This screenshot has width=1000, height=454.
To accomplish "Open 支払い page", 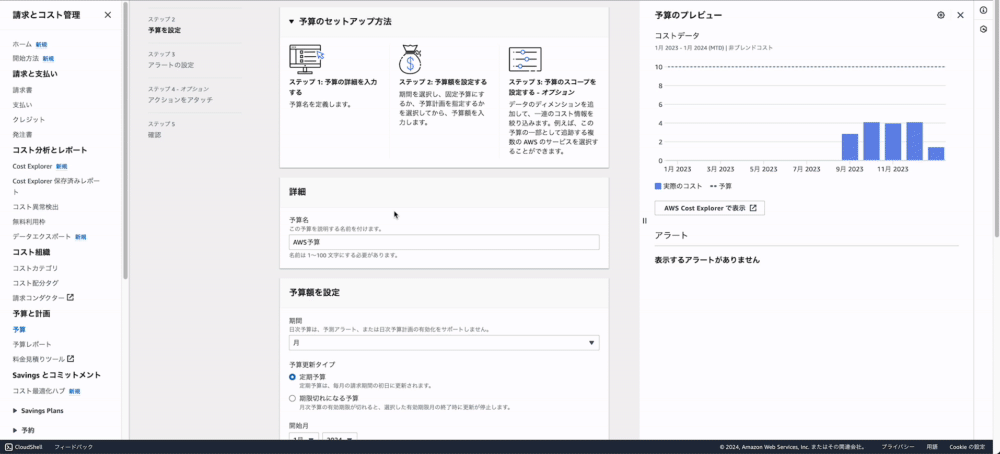I will [x=22, y=105].
